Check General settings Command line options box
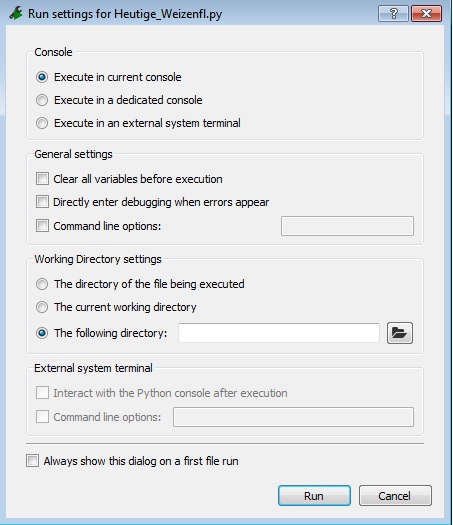The image size is (453, 525). pos(42,226)
